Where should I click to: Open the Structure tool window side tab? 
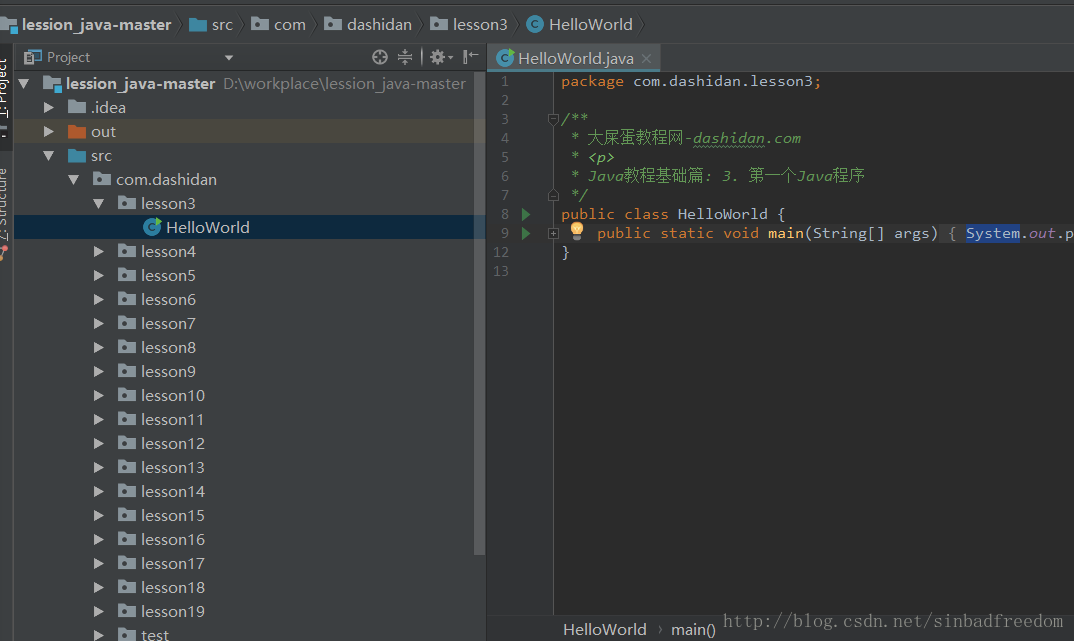pyautogui.click(x=5, y=202)
